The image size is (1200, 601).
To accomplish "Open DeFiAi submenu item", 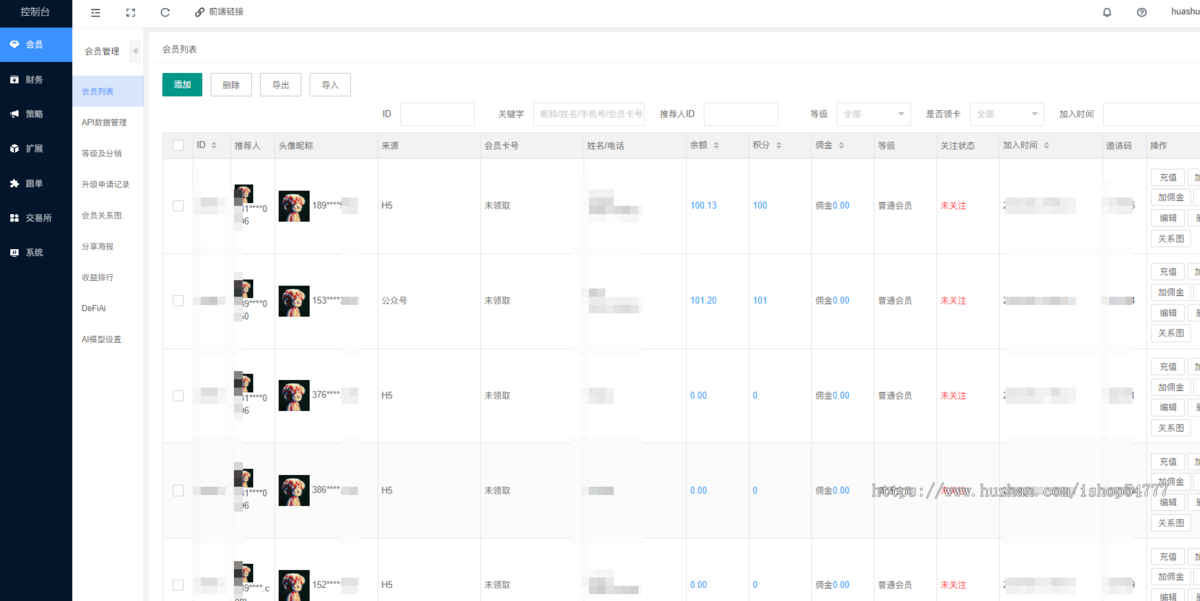I will pyautogui.click(x=108, y=308).
